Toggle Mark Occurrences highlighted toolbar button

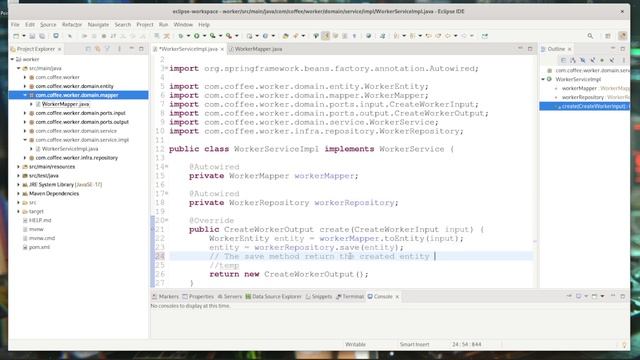pos(325,36)
